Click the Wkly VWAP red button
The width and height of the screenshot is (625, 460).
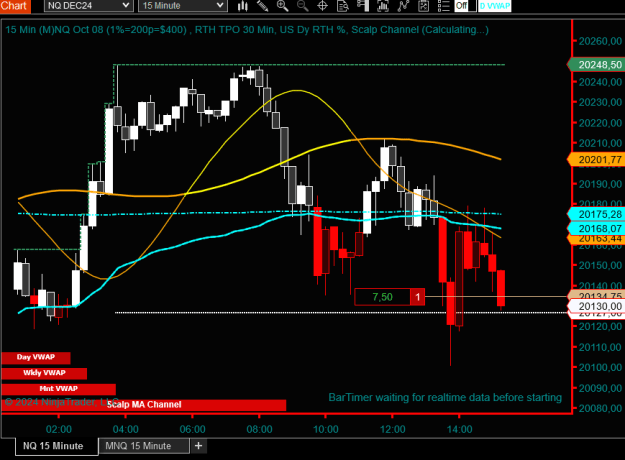coord(44,373)
